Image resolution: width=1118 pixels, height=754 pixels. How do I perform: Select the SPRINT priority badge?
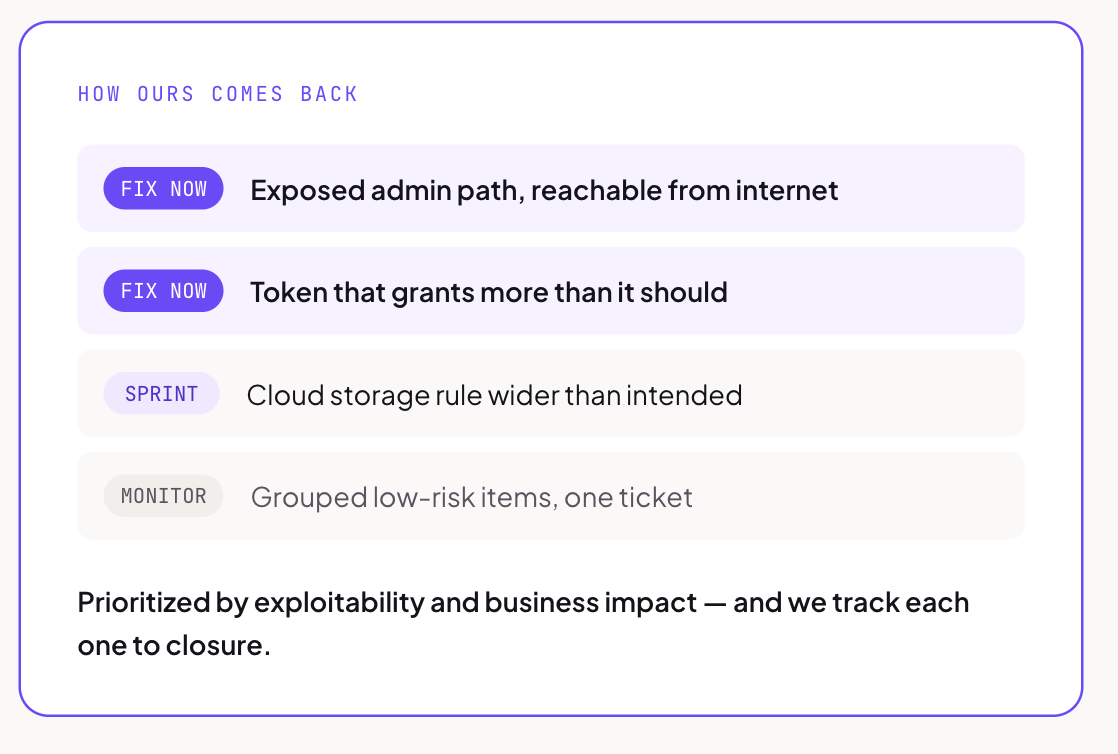(x=161, y=393)
